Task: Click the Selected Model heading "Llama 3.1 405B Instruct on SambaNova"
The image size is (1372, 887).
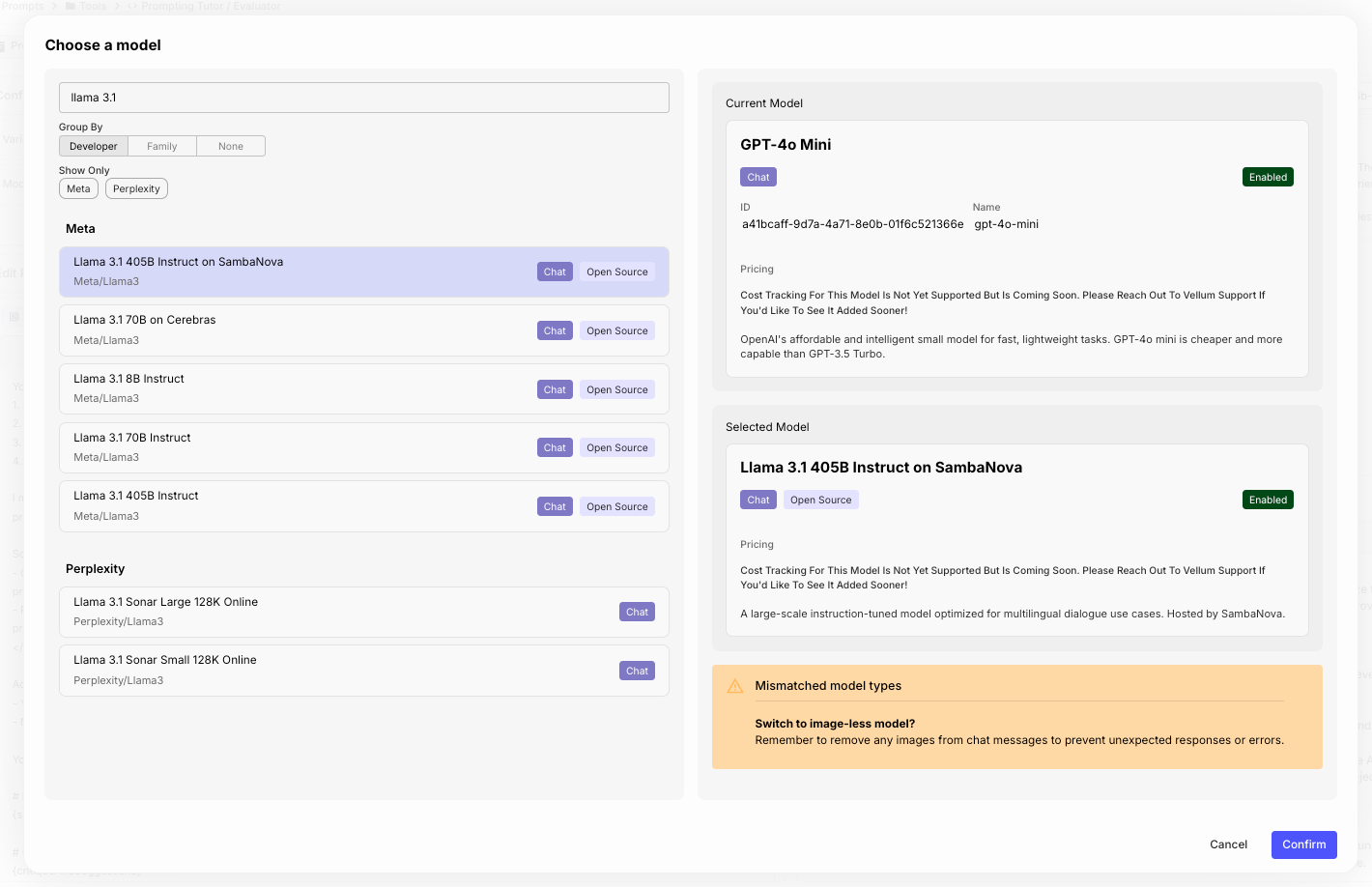Action: (881, 468)
